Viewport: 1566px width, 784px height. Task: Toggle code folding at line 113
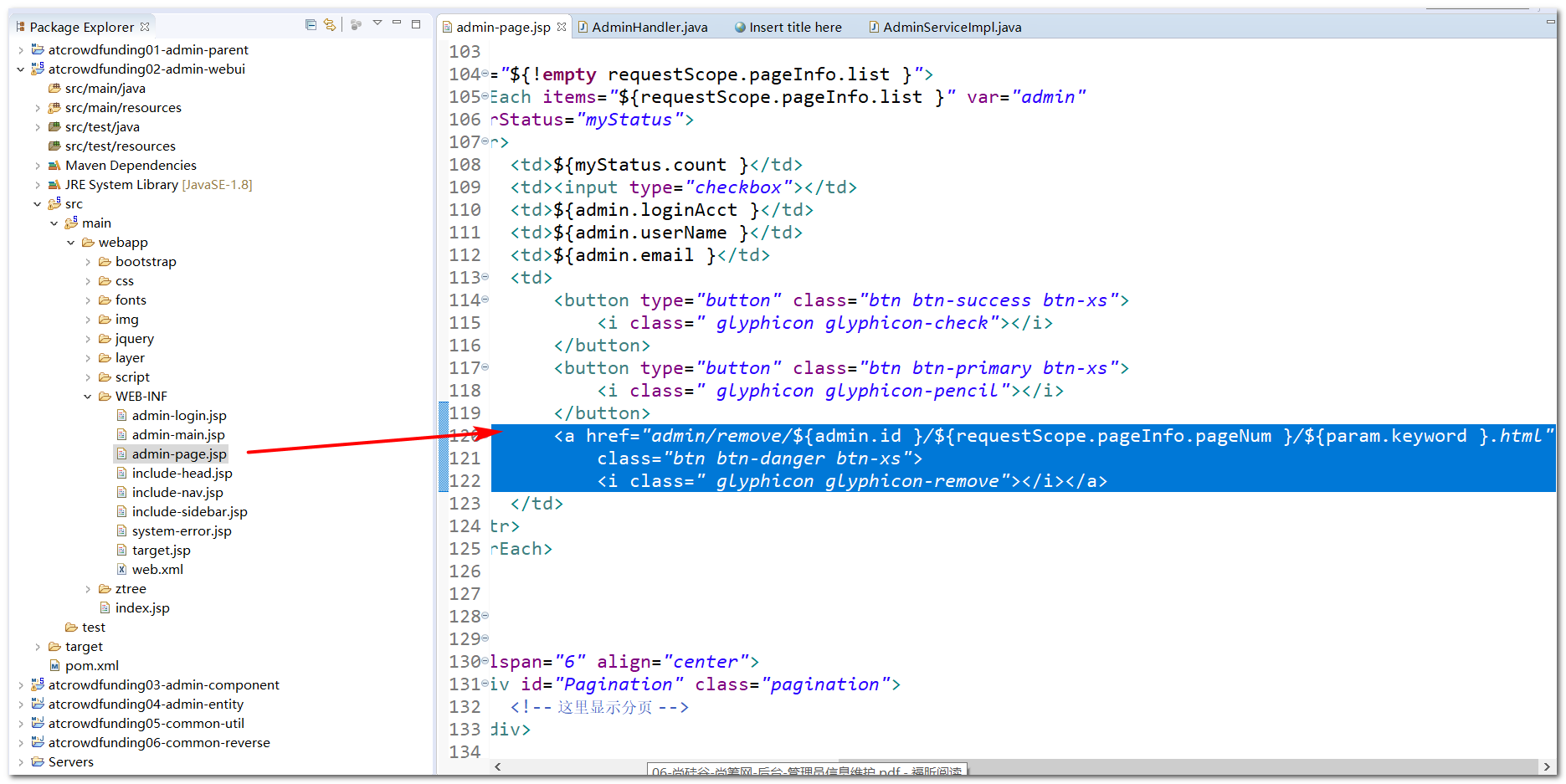pos(485,277)
